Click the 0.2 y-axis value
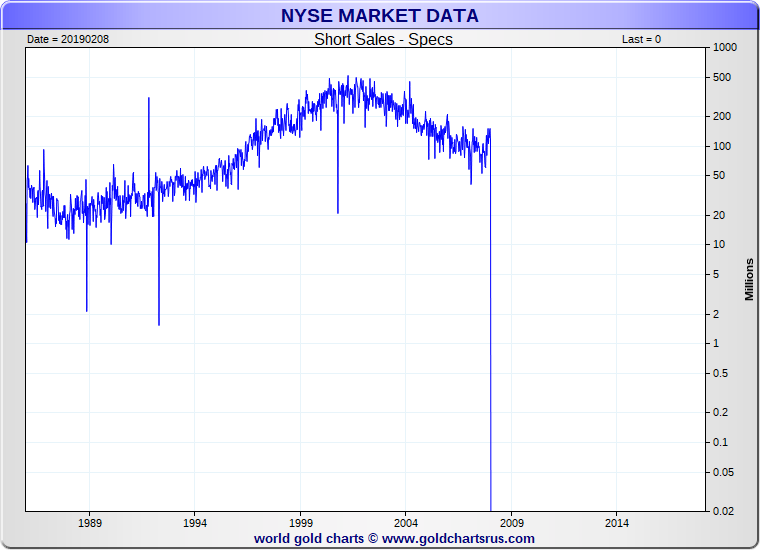Viewport: 760px width, 550px height. (x=720, y=412)
